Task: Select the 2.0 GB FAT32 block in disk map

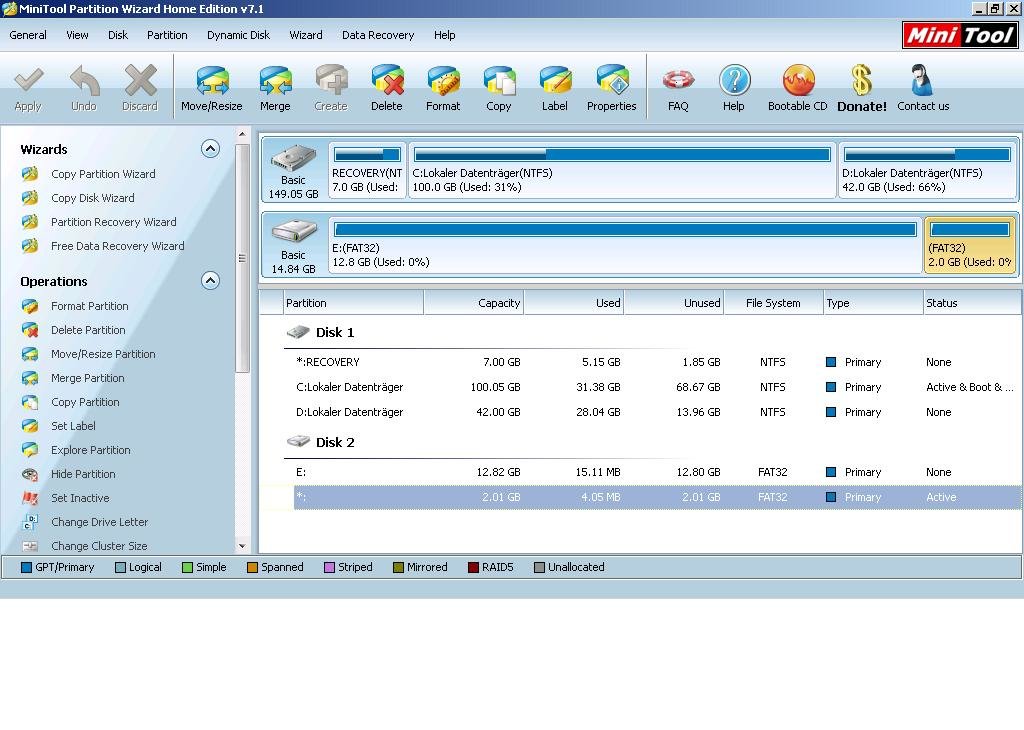Action: coord(970,246)
